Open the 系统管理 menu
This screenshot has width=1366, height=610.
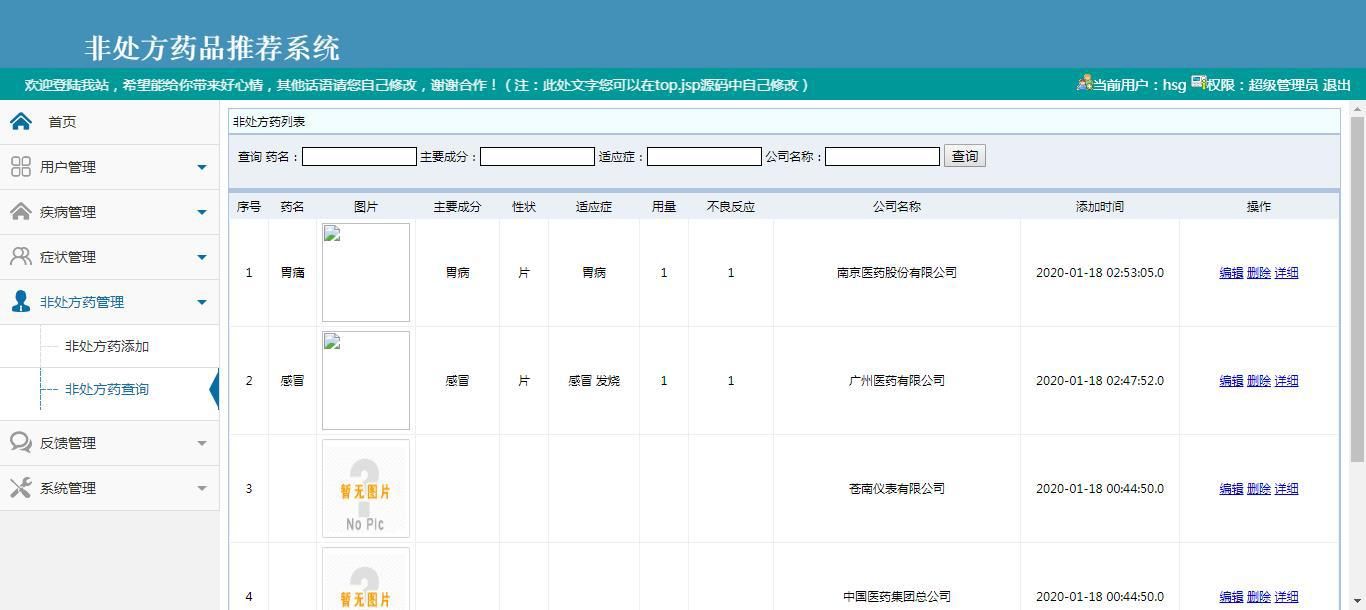109,488
